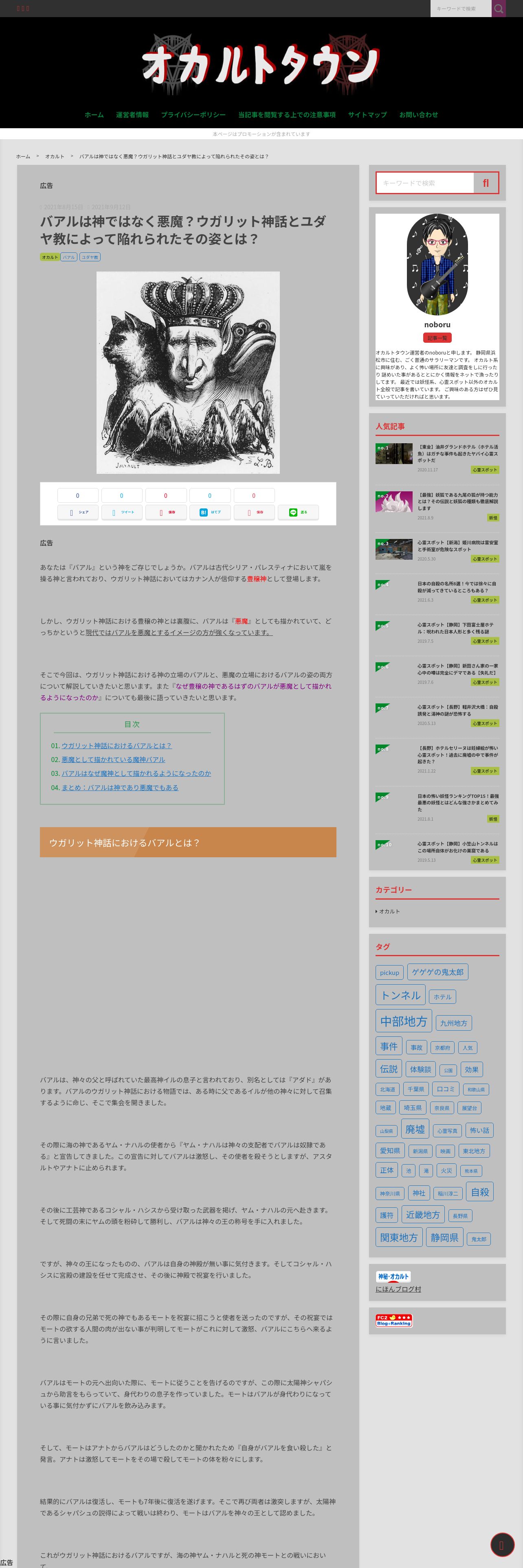This screenshot has height=1568, width=523.
Task: Open 日本の自殺の名所8選 article link
Action: 457,587
